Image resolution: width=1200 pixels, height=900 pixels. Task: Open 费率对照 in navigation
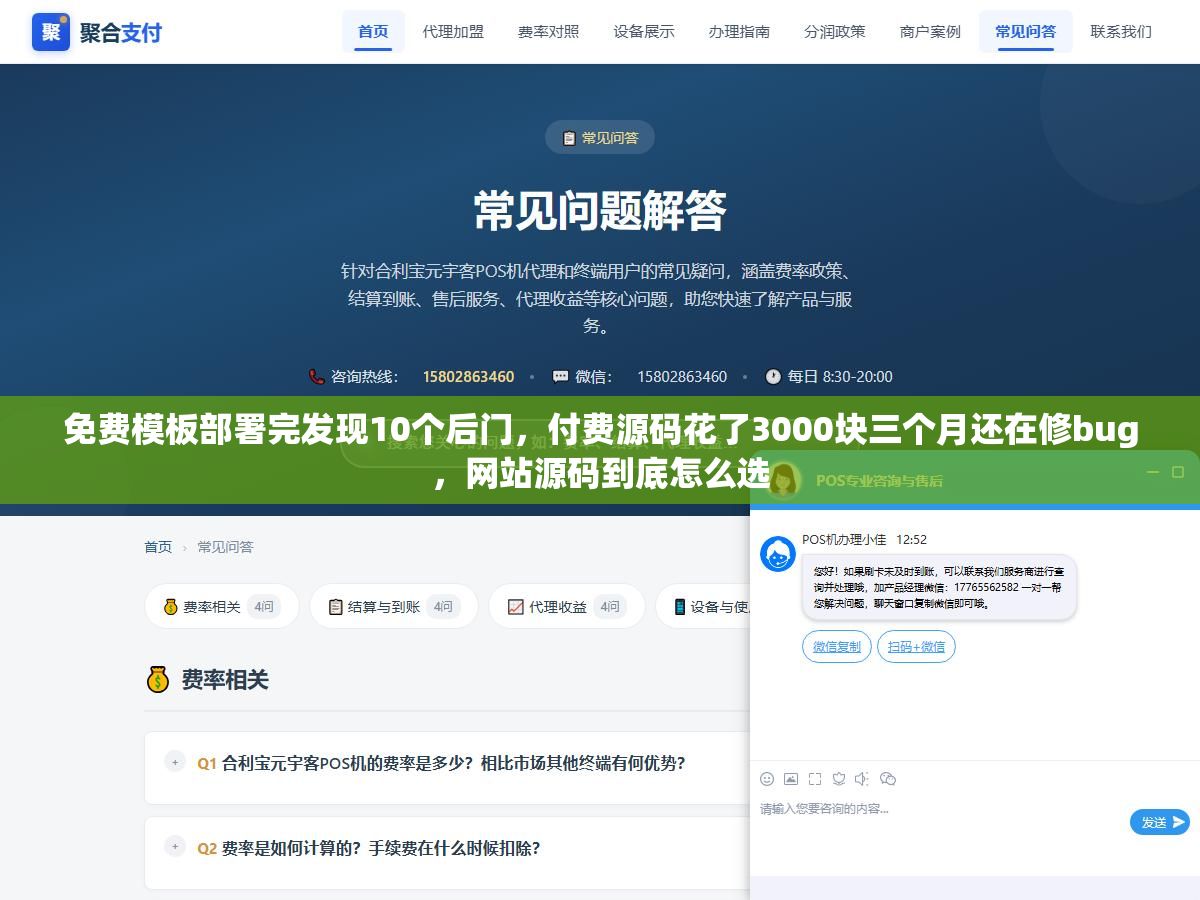coord(548,31)
